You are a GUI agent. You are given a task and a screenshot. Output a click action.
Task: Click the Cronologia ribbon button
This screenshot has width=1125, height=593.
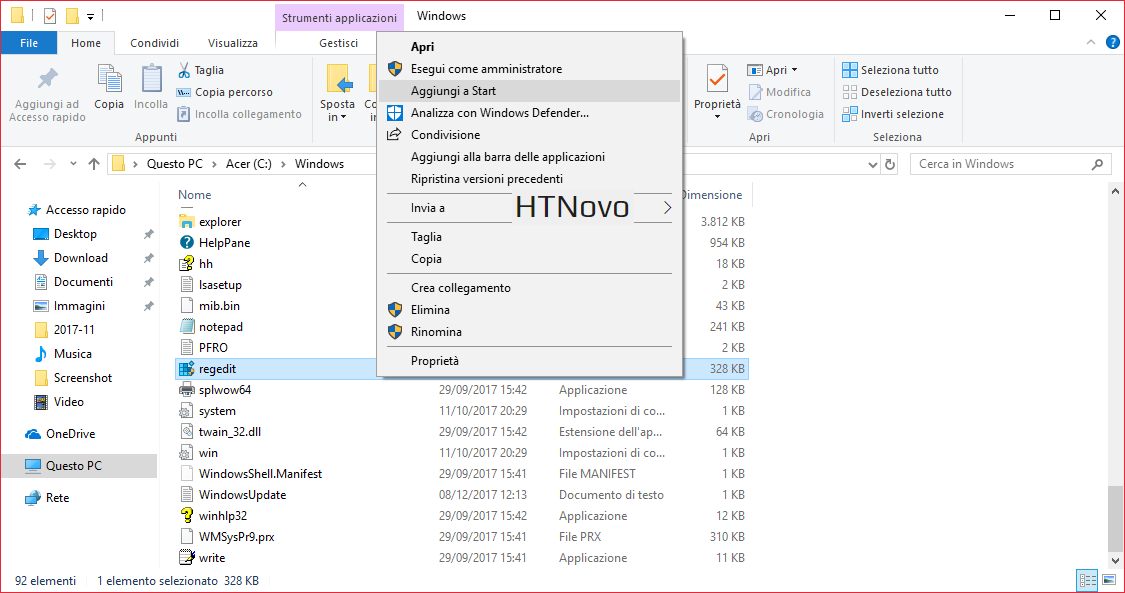(786, 114)
